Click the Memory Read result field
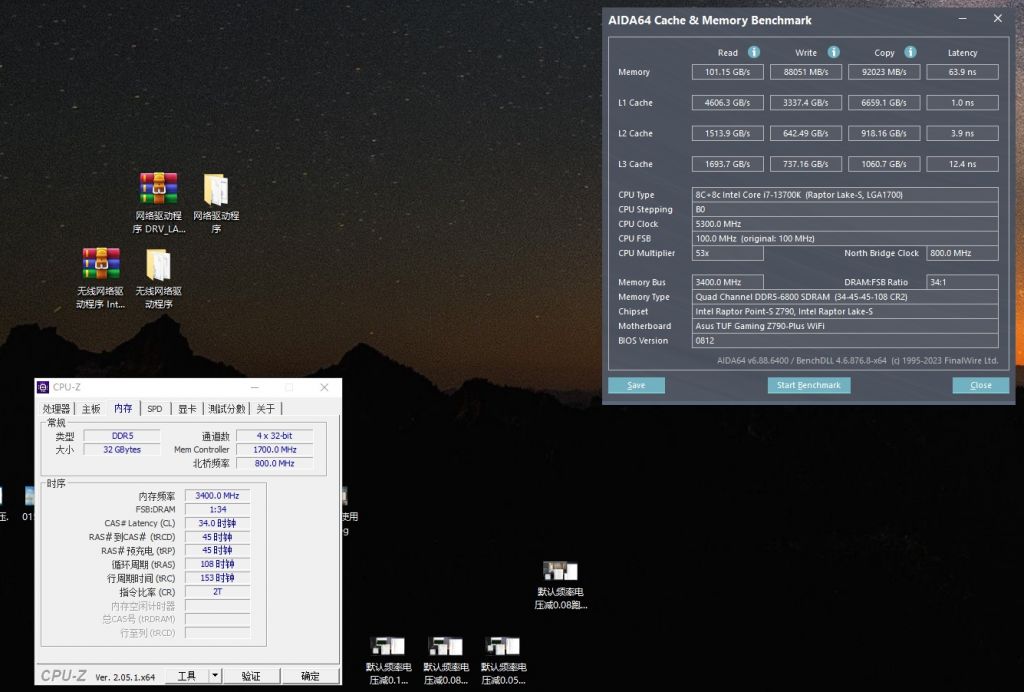The height and width of the screenshot is (692, 1024). pos(727,72)
